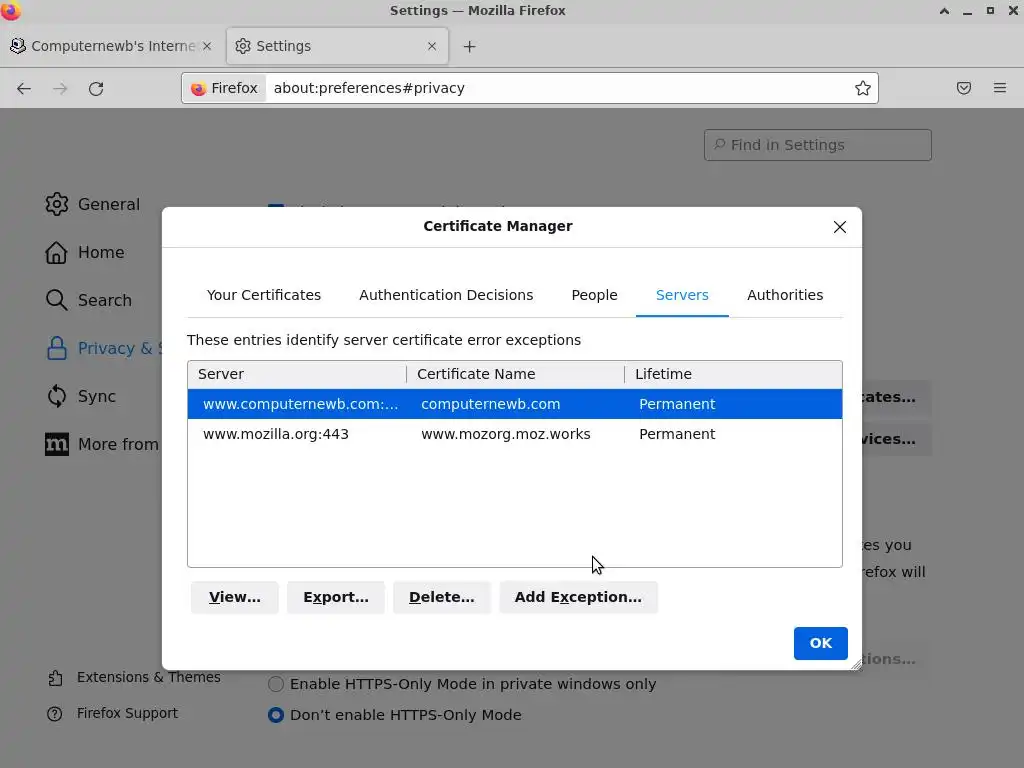Select the www.computernewb.com server row
The image size is (1024, 768).
point(515,404)
